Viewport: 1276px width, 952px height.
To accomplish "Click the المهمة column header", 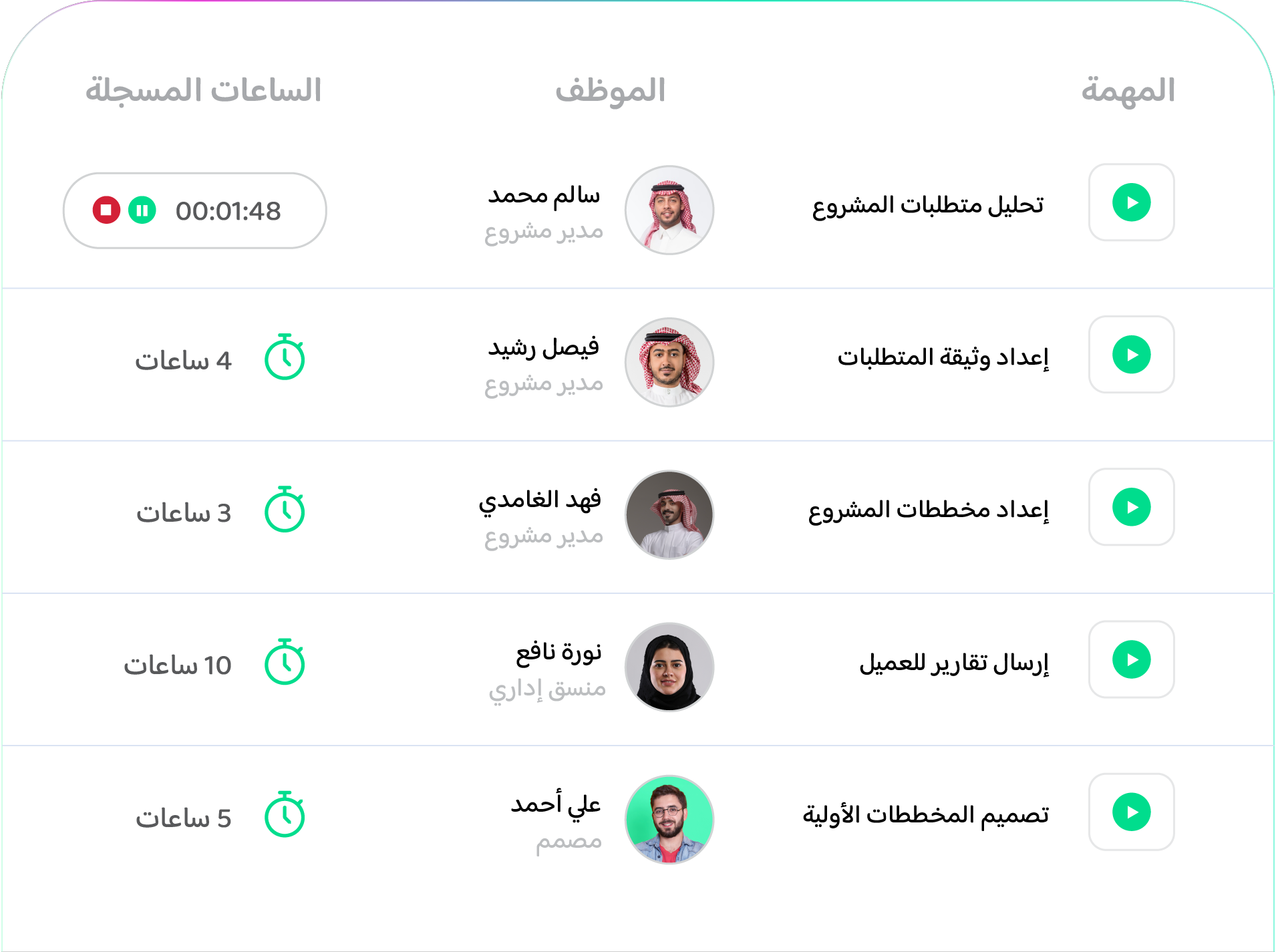I will tap(1128, 90).
